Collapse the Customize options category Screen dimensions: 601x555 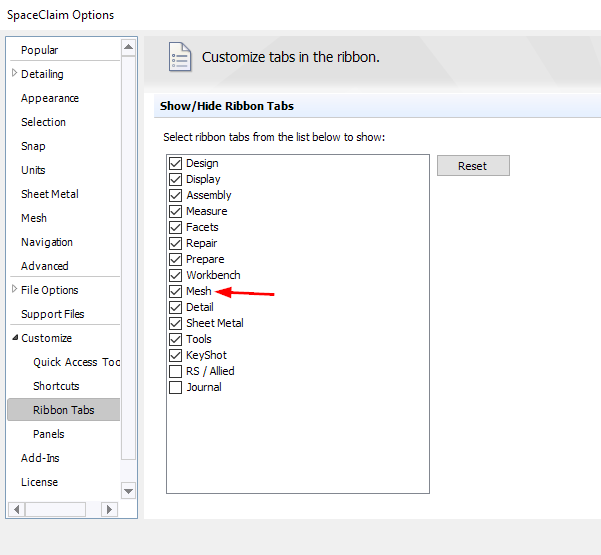(x=14, y=338)
